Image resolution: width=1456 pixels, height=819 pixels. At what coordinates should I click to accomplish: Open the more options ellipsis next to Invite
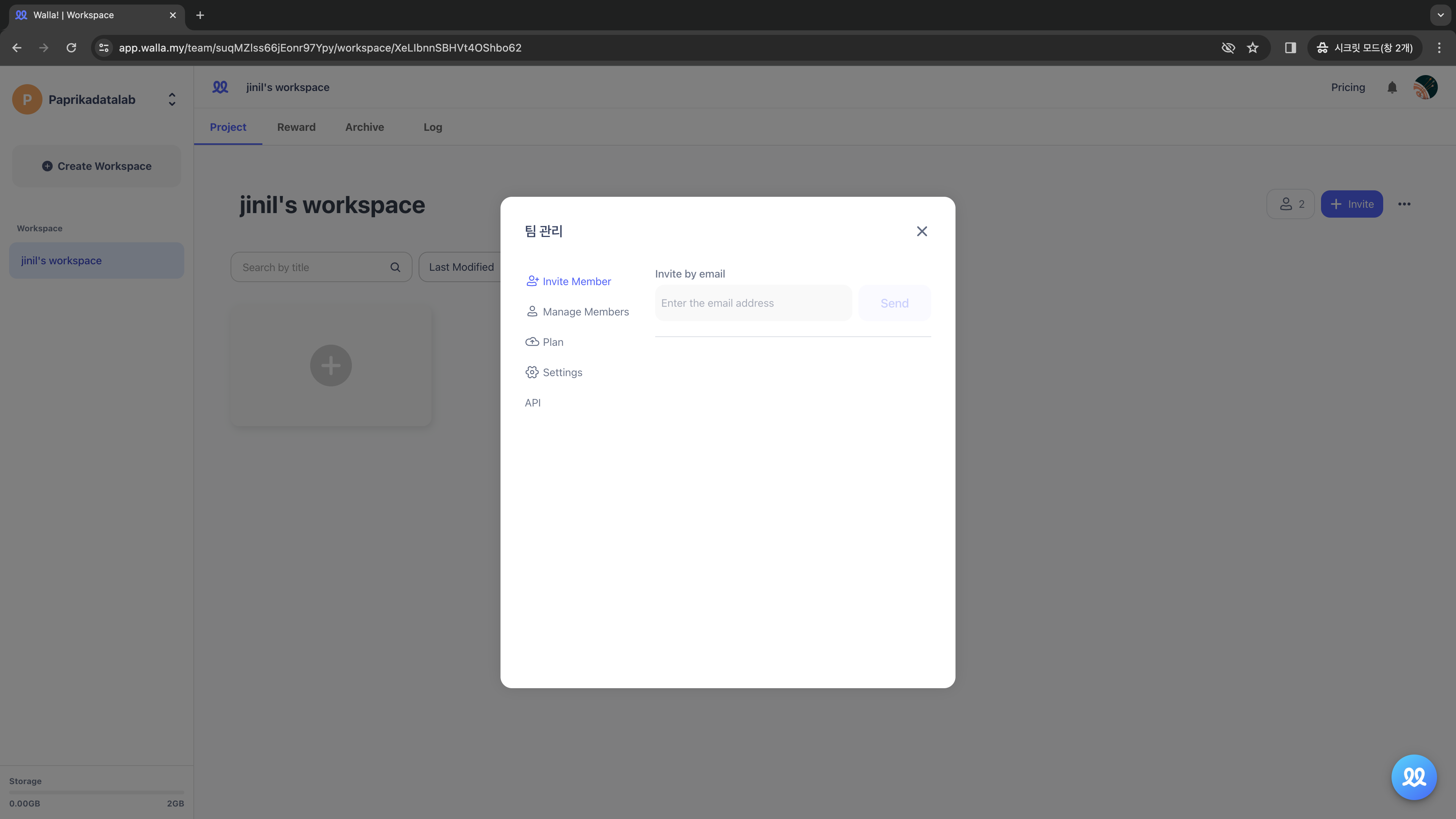coord(1405,204)
